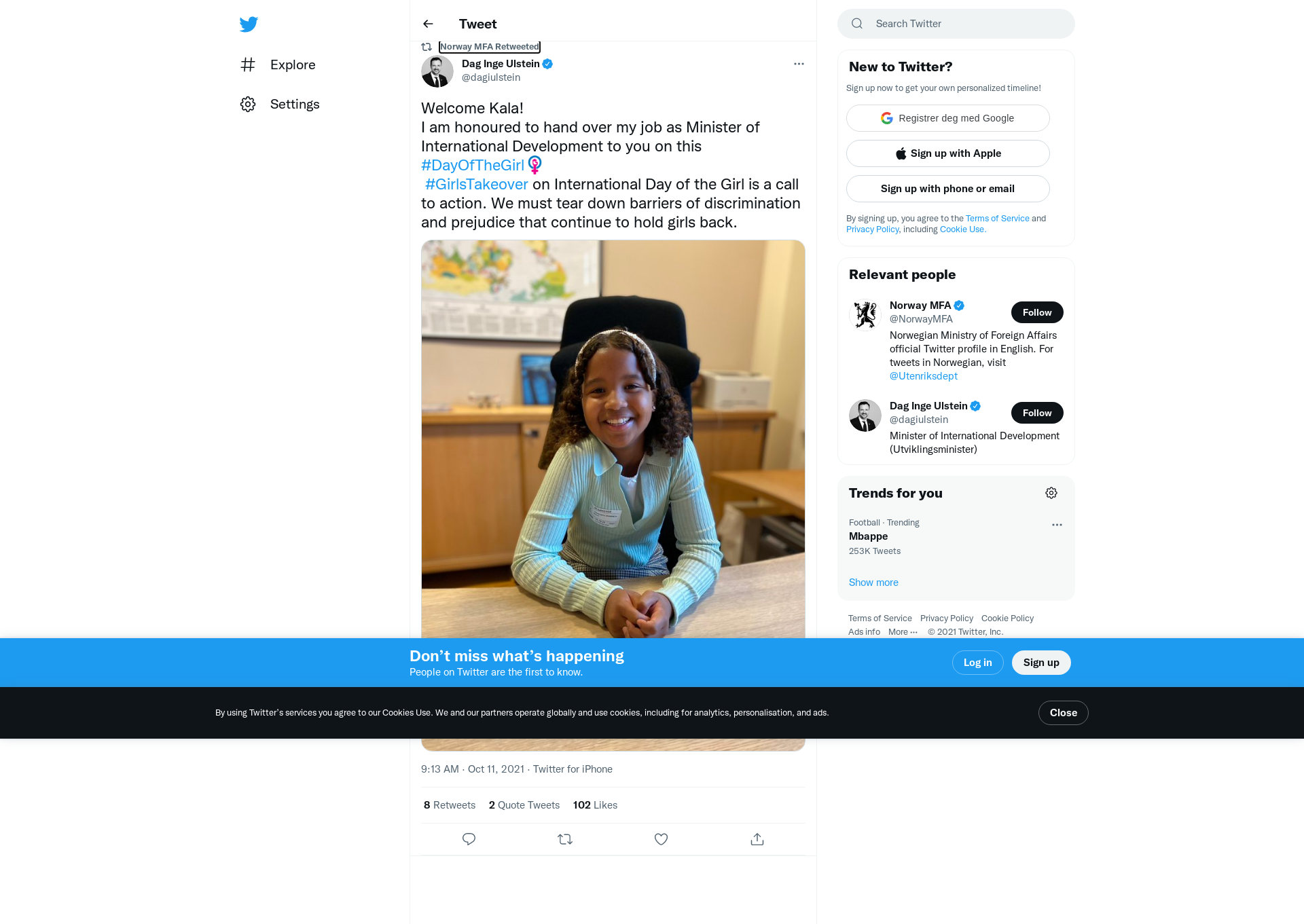Retweet using the arrows icon below tweet
The image size is (1304, 924).
point(565,839)
